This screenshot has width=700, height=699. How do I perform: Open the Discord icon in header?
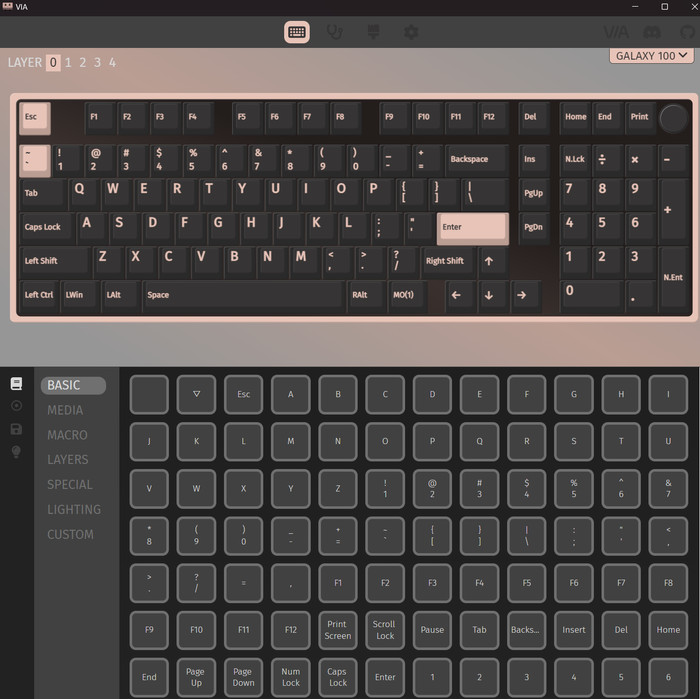tap(652, 32)
